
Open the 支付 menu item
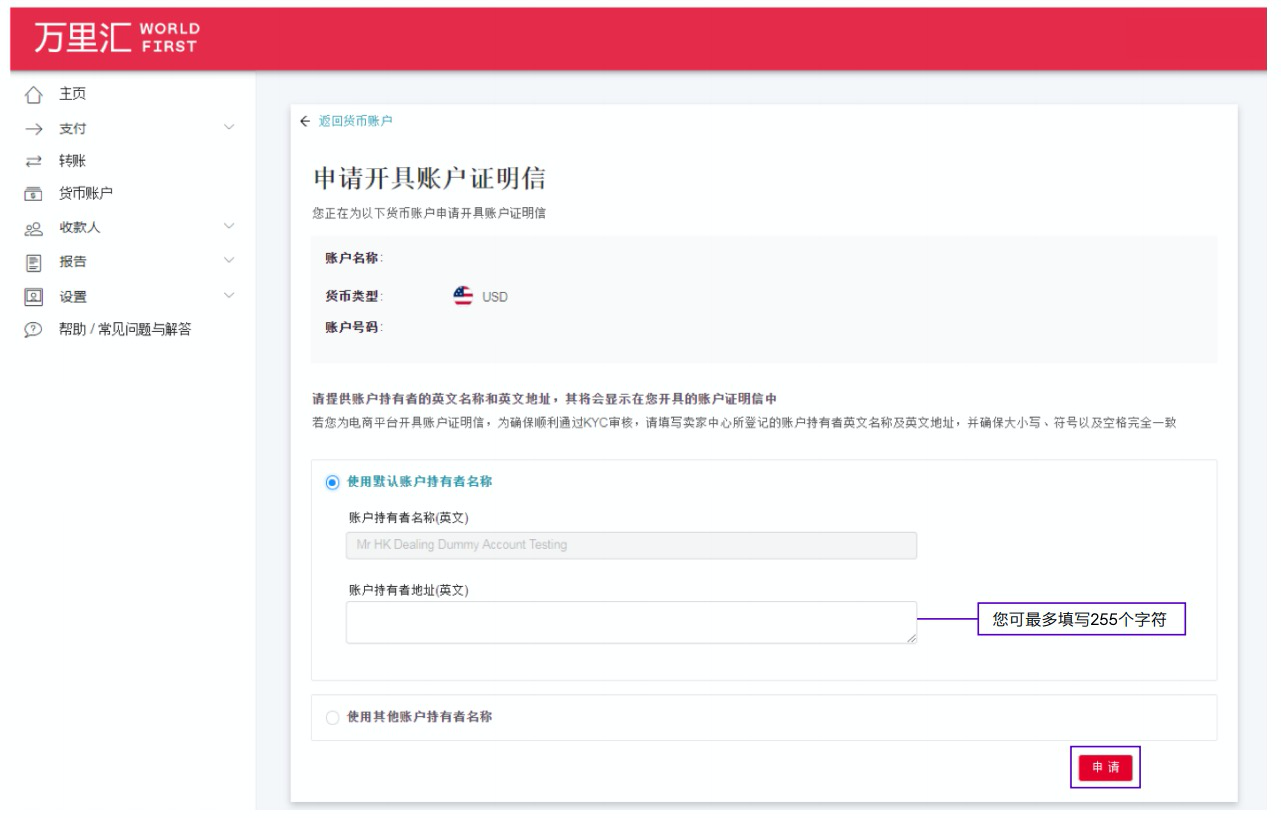coord(73,129)
